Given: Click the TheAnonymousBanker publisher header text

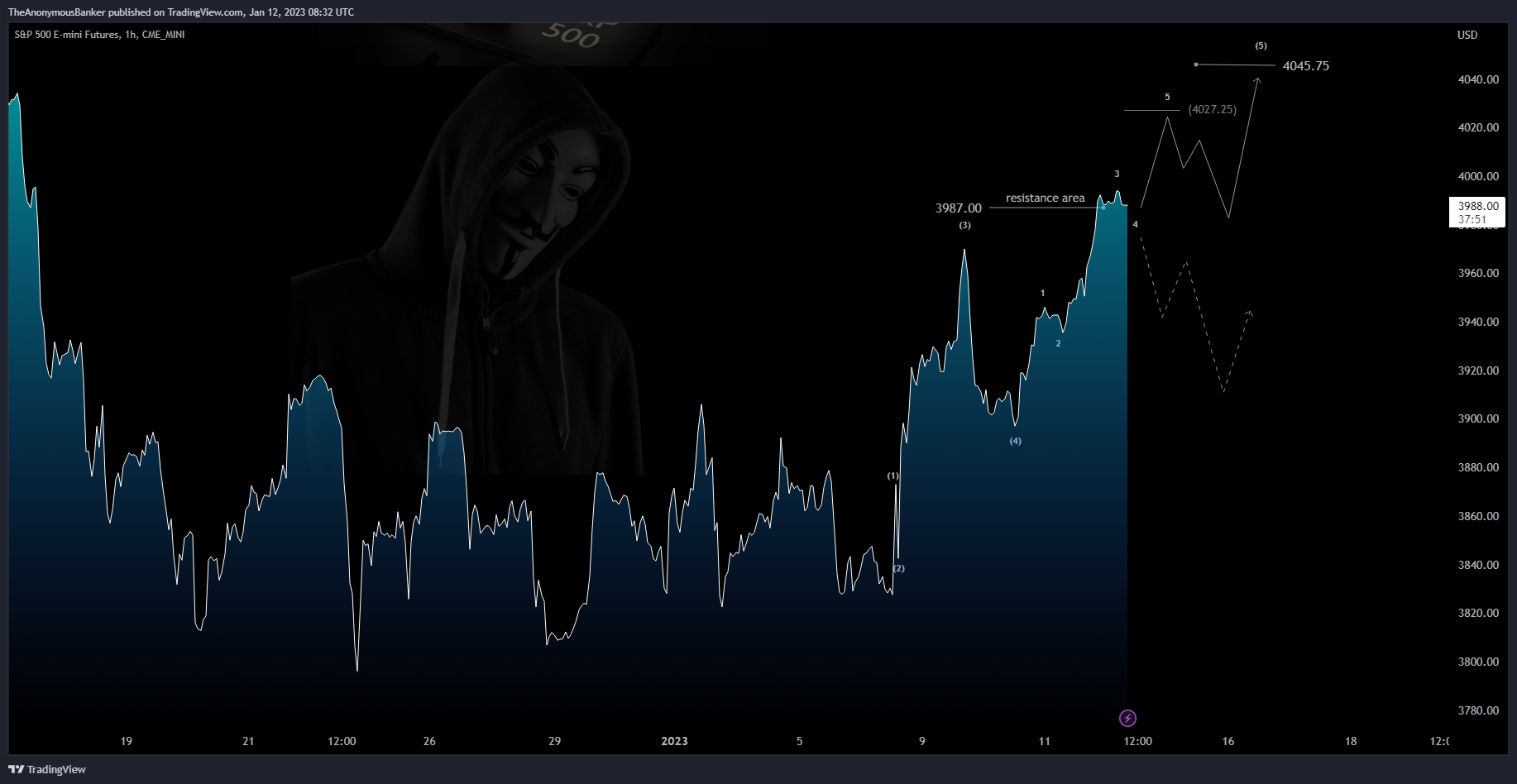Looking at the screenshot, I should (x=181, y=12).
